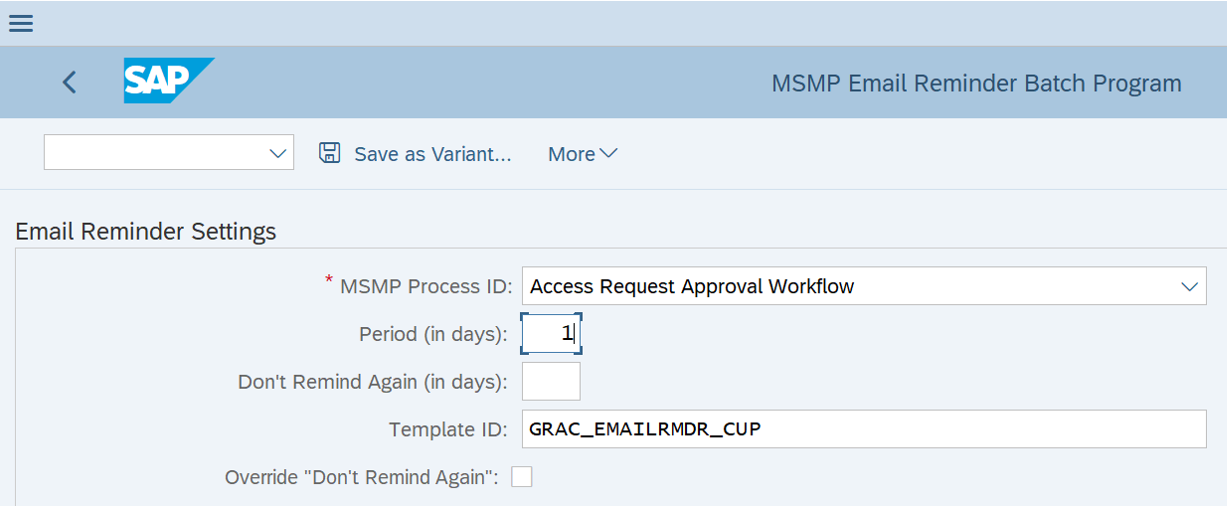Screen dimensions: 1227x506
Task: Click the Override "Don't Remind Again" label
Action: [362, 477]
